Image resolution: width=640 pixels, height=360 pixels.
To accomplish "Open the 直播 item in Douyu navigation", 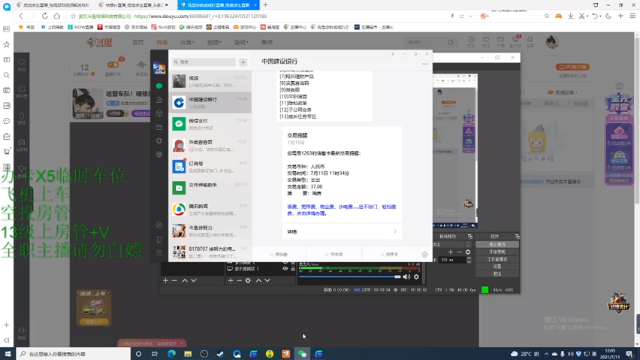I will click(x=162, y=42).
